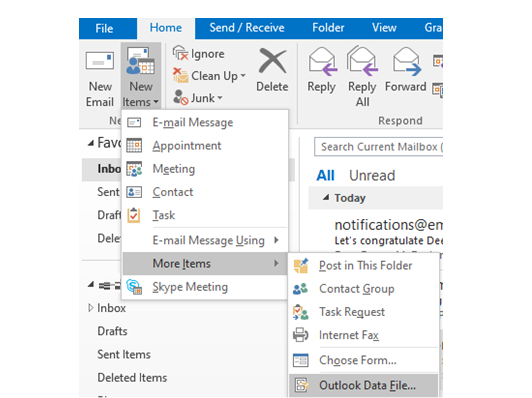Show All messages filter
The image size is (532, 398).
(x=325, y=175)
